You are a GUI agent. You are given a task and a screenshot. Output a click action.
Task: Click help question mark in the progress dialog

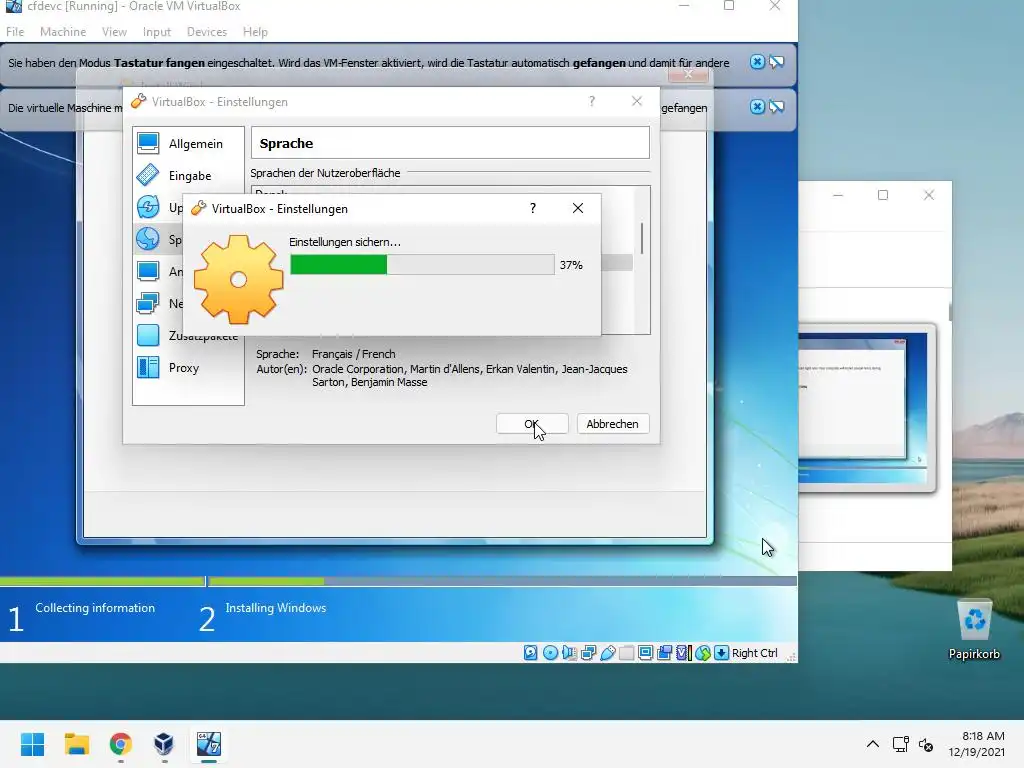click(533, 208)
